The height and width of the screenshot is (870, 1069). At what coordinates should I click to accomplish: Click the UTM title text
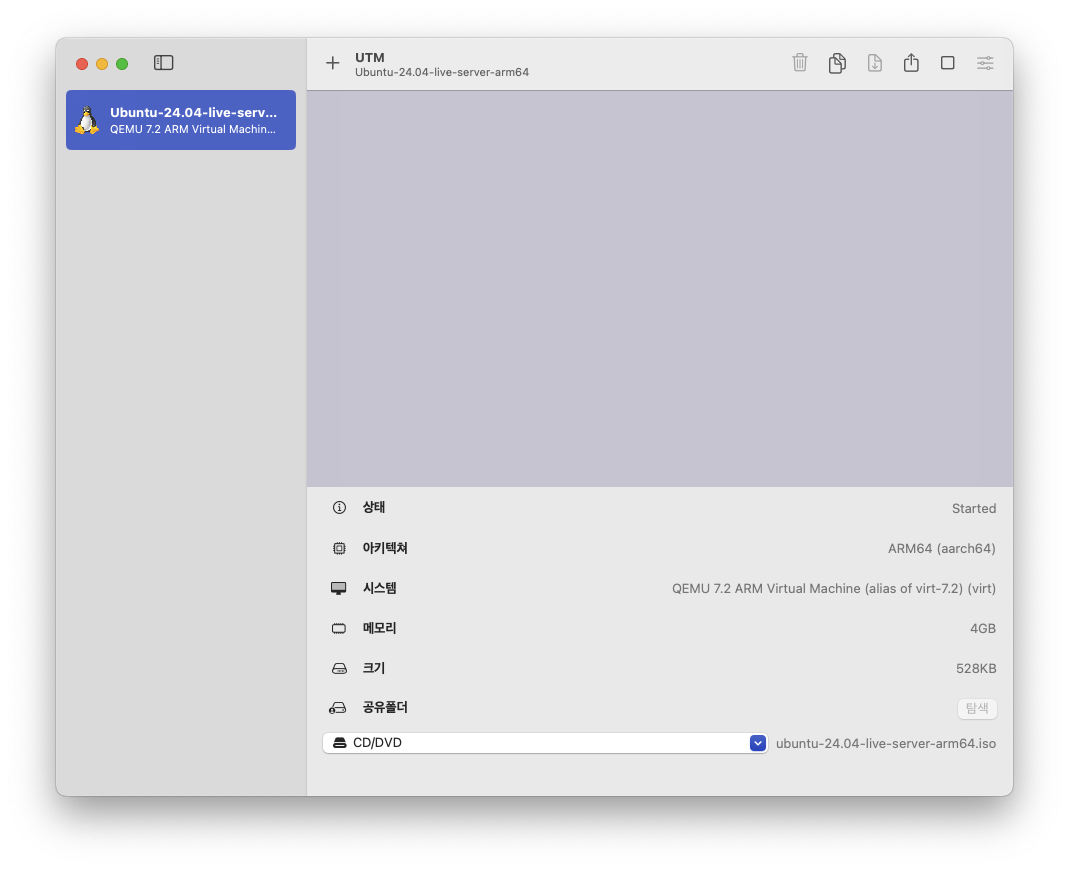click(x=370, y=57)
